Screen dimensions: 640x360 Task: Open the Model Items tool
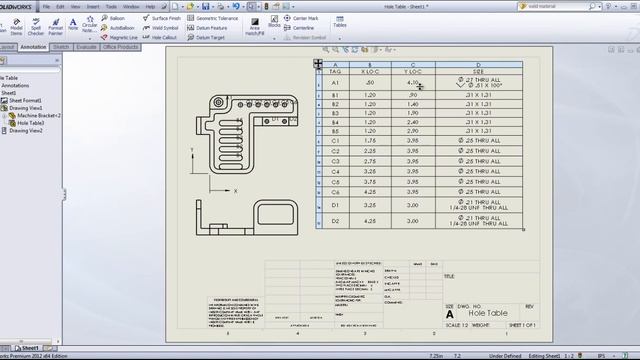click(x=16, y=27)
